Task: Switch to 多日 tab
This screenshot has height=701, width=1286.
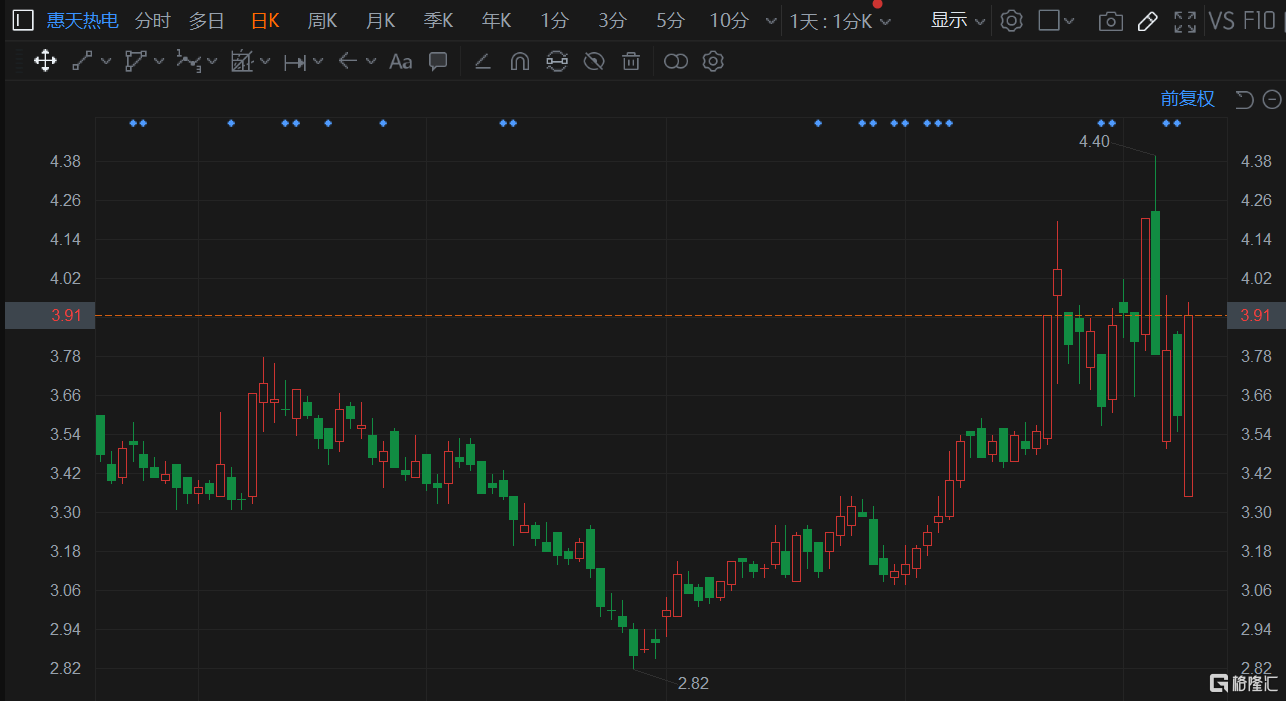Action: [207, 20]
